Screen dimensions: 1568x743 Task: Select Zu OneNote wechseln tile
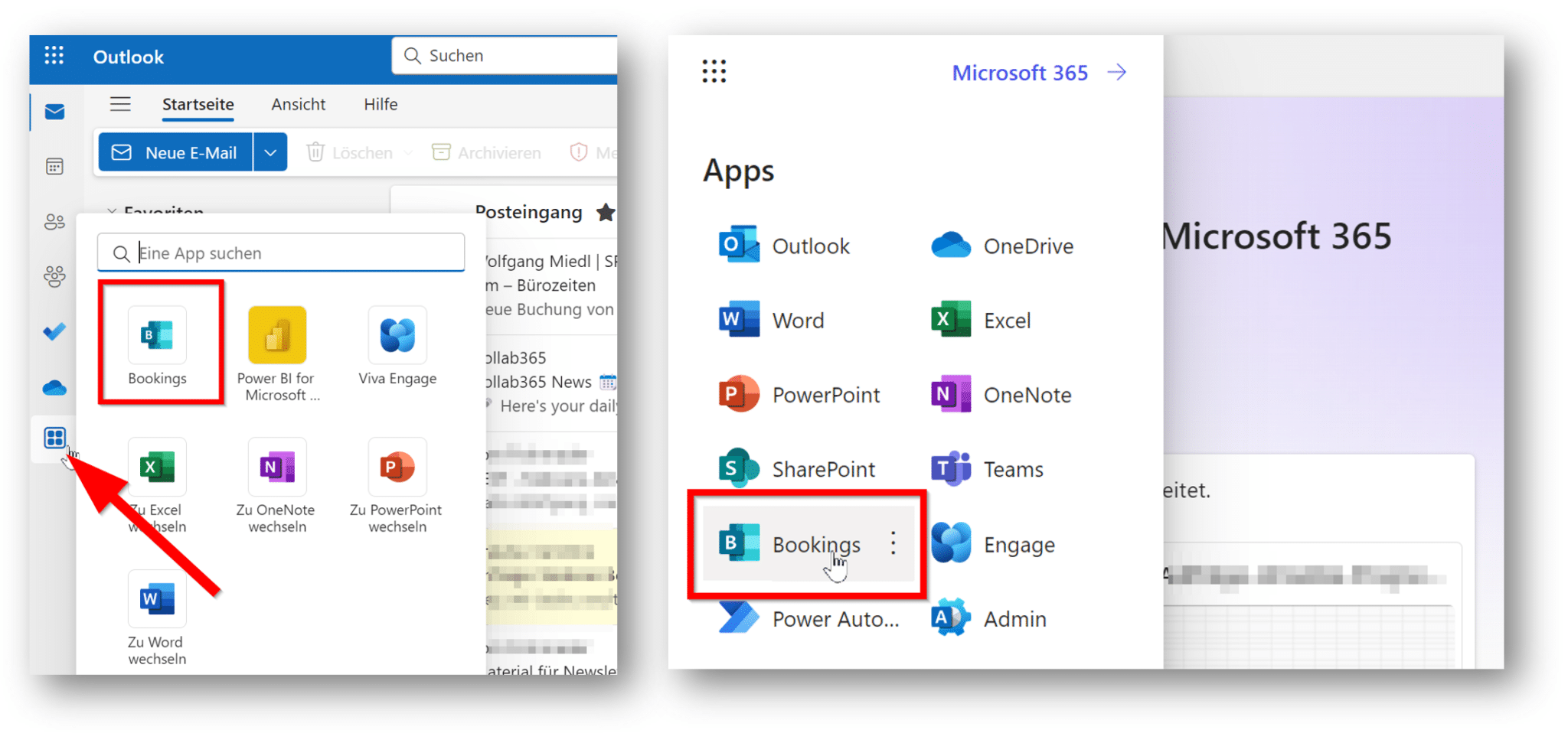[x=276, y=485]
